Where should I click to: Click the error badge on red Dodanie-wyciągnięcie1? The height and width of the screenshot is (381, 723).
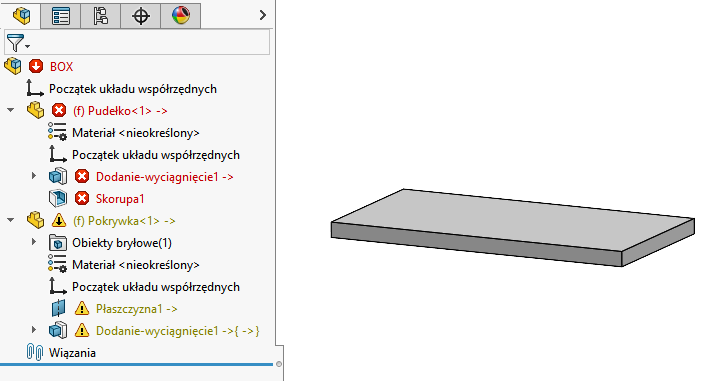[x=82, y=177]
